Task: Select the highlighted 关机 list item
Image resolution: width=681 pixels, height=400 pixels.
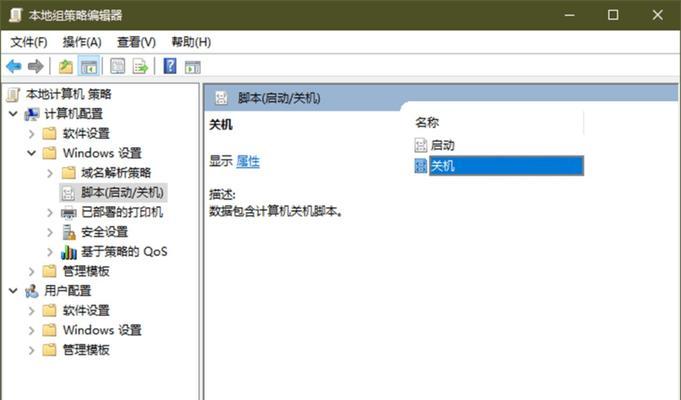Action: (x=506, y=165)
